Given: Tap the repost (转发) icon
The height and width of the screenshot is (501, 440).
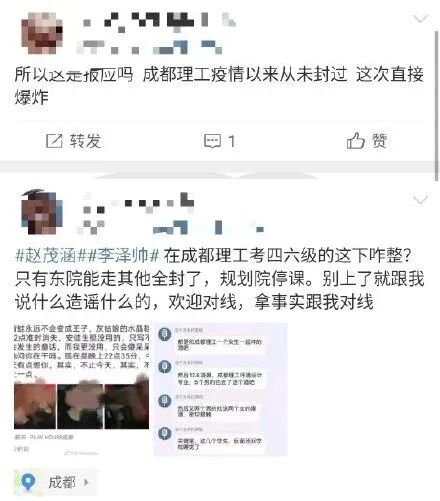Looking at the screenshot, I should pyautogui.click(x=54, y=141).
